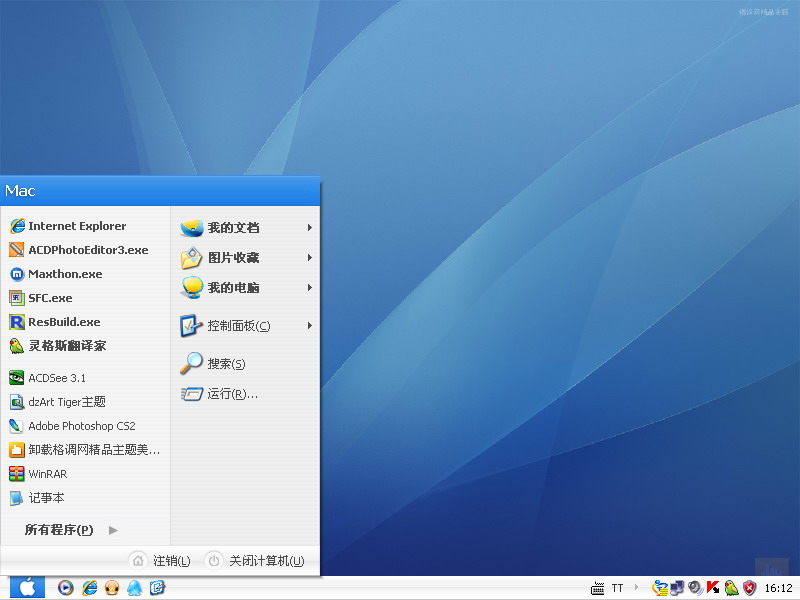Click the Apple logo Start button
Image resolution: width=800 pixels, height=600 pixels.
[27, 588]
